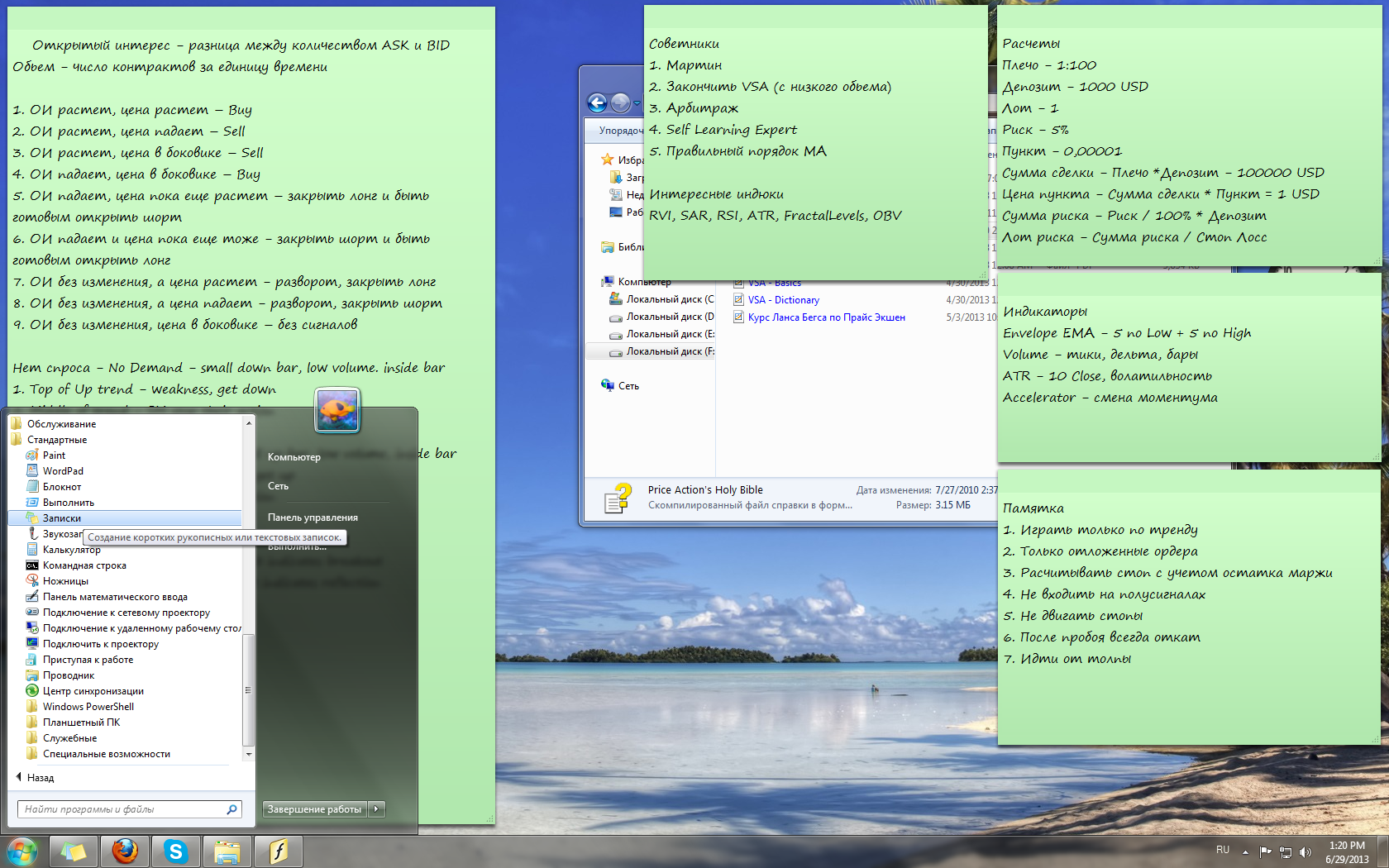This screenshot has width=1389, height=868.
Task: Open the volume speaker tray icon
Action: pos(1305,851)
